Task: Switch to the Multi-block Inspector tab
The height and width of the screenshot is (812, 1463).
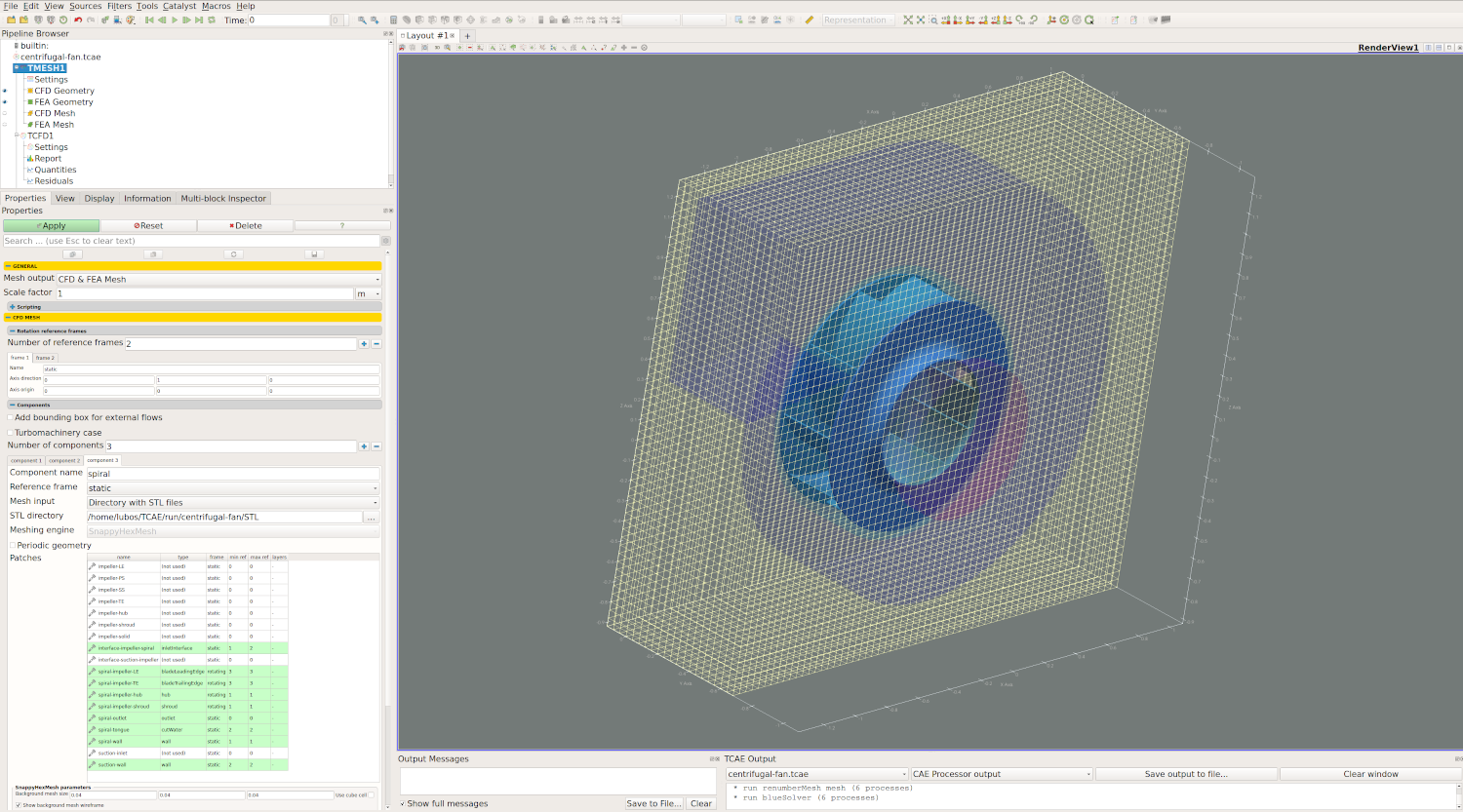Action: coord(223,199)
